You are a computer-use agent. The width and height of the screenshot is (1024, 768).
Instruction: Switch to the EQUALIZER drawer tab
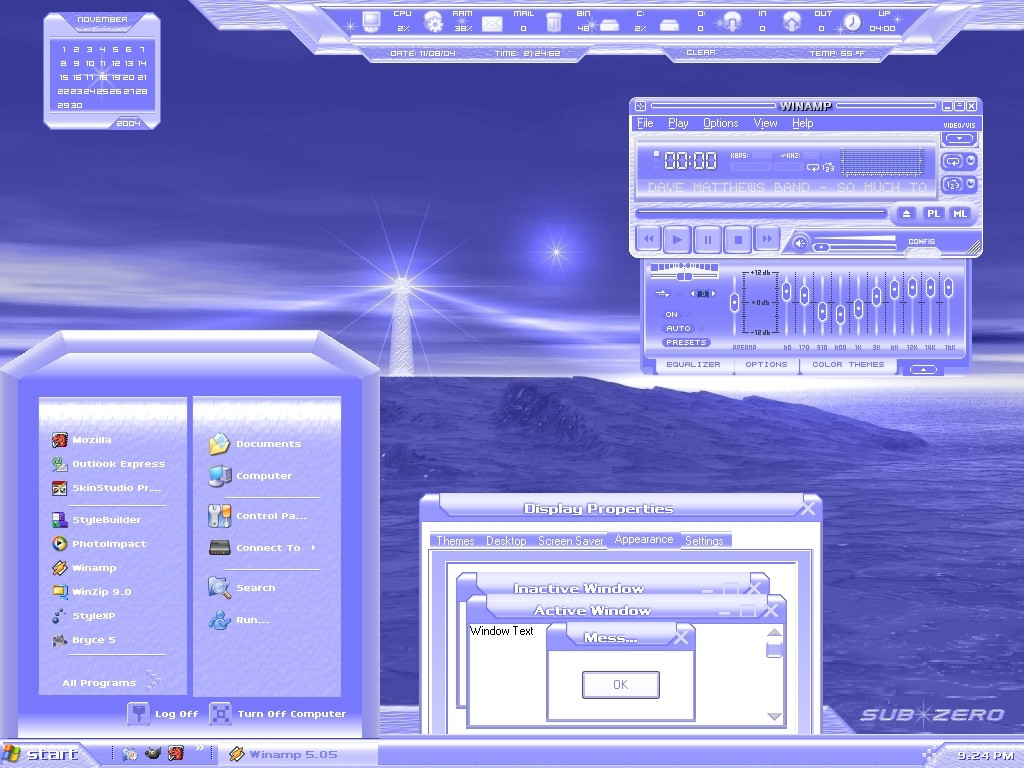(x=693, y=364)
